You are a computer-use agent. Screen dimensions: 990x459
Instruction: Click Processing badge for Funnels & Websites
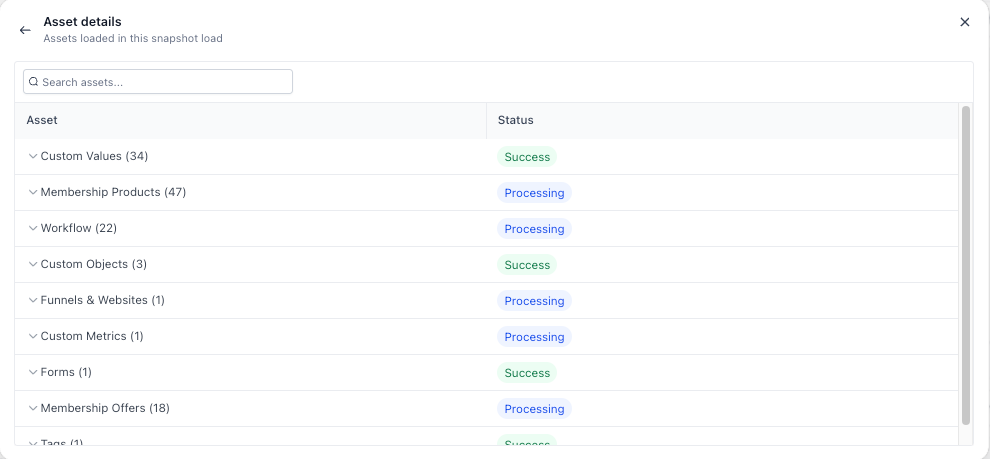[534, 301]
